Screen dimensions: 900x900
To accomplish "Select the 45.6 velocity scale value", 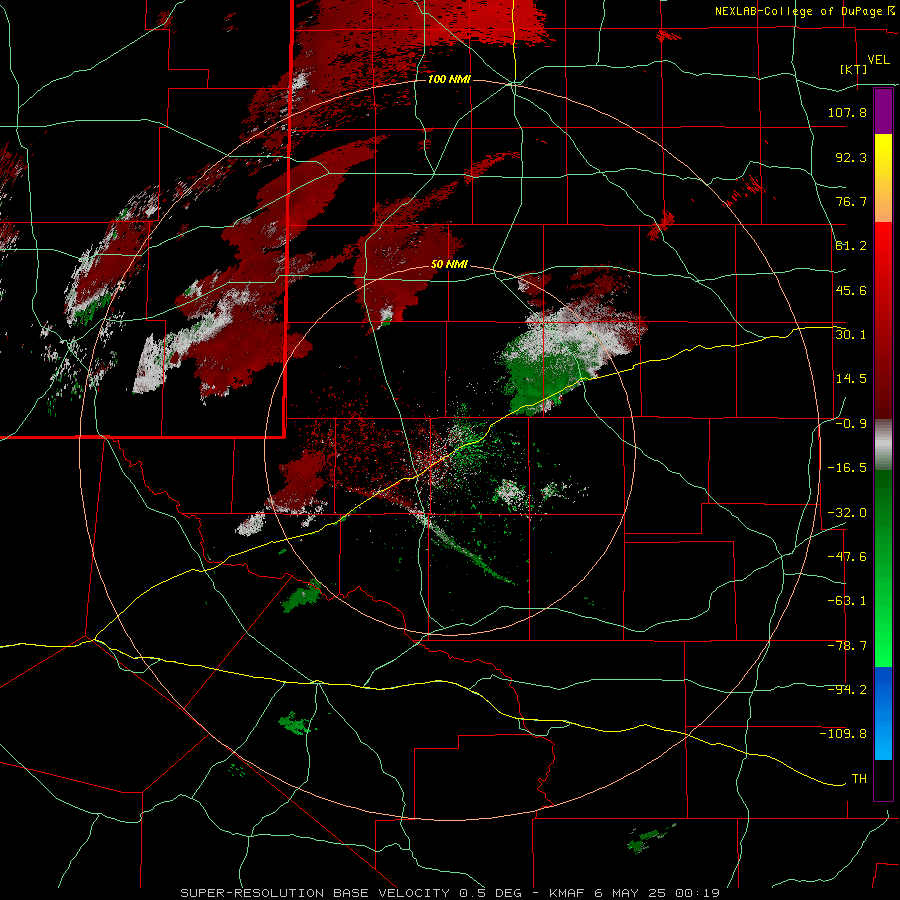I will (x=851, y=290).
